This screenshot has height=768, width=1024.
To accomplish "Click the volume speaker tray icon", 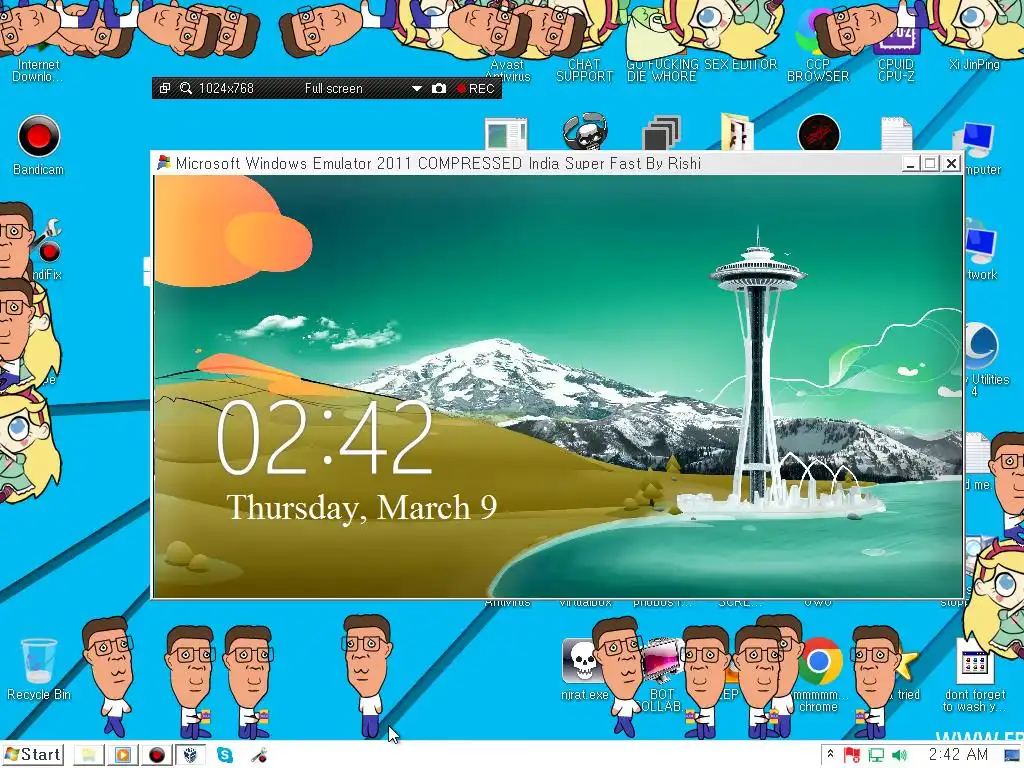I will tap(899, 755).
